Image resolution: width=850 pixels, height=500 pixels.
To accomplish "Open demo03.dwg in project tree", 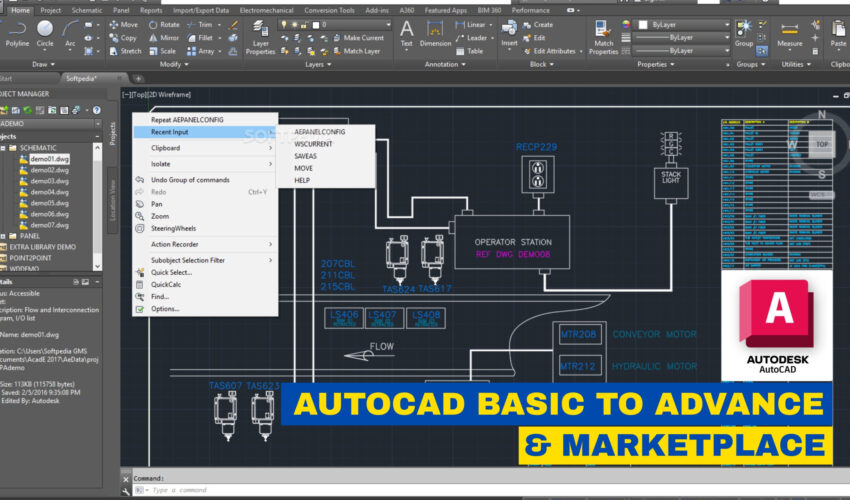I will coord(49,181).
